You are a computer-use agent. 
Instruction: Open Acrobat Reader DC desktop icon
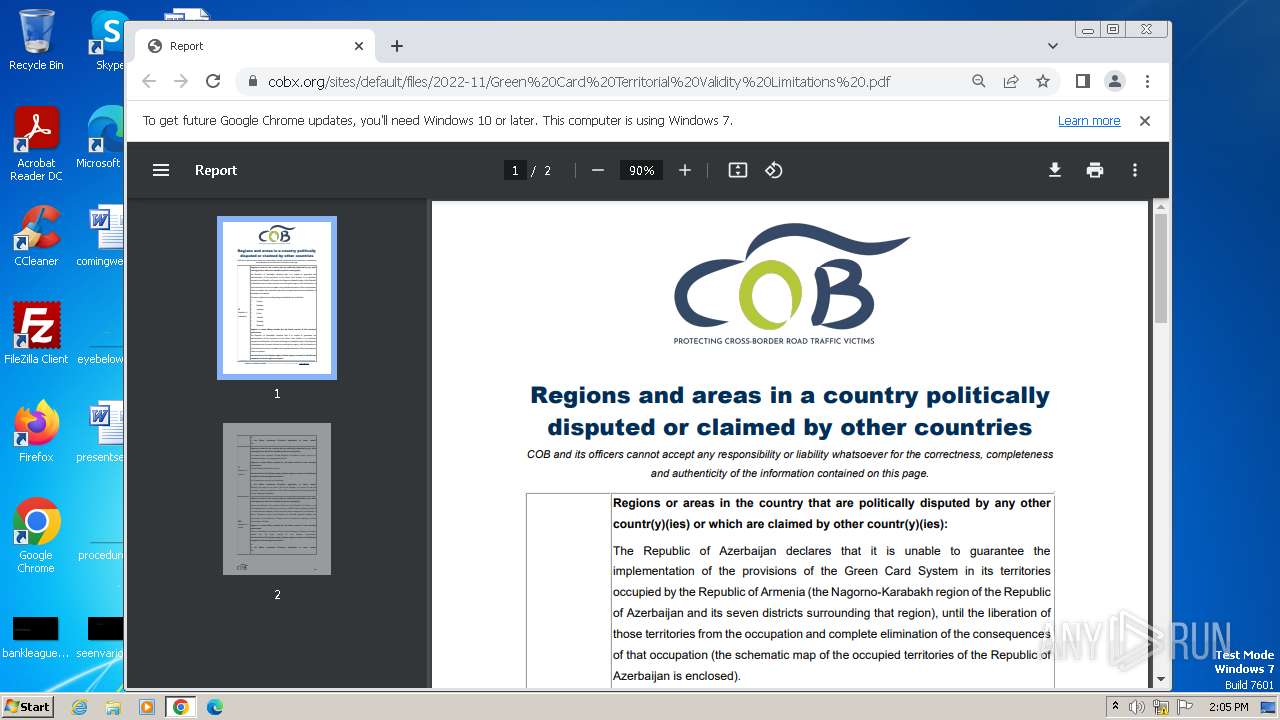tap(36, 145)
